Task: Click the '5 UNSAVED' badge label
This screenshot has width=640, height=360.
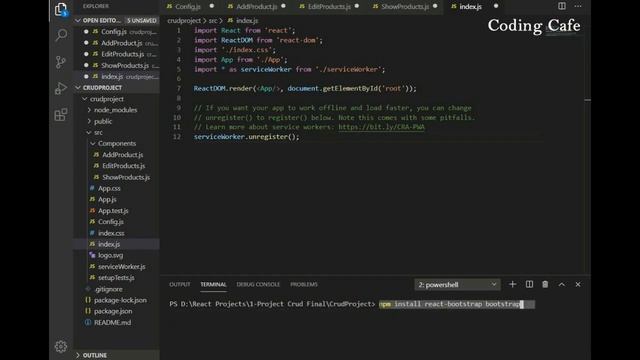Action: click(142, 20)
